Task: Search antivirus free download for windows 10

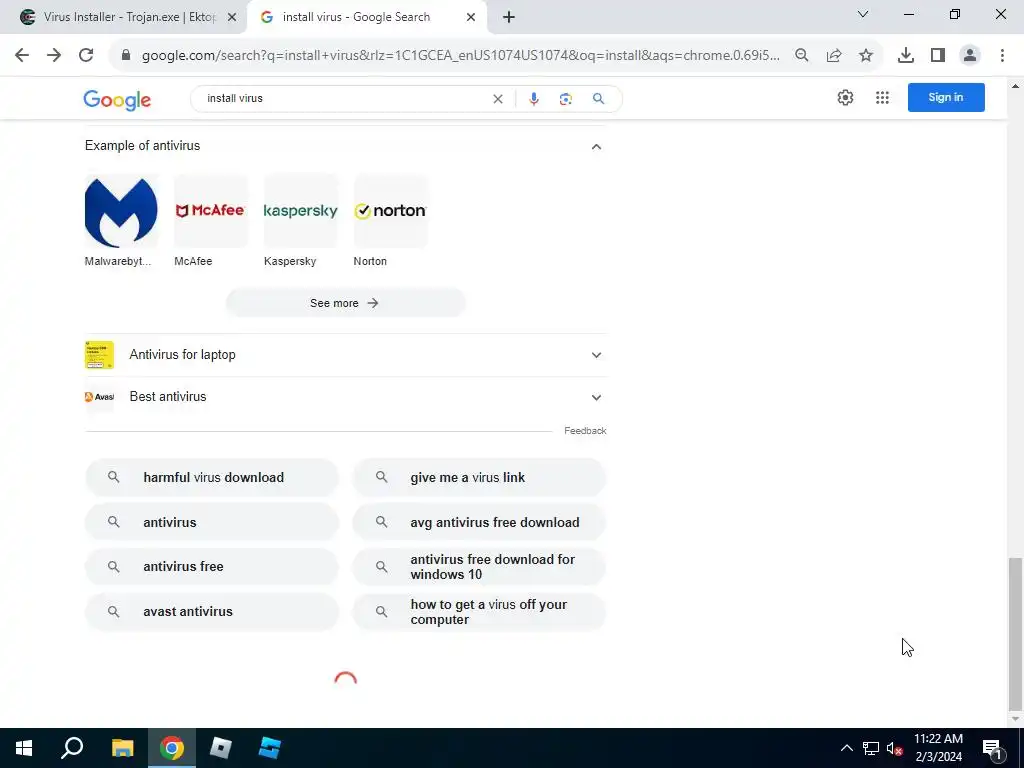Action: (479, 567)
